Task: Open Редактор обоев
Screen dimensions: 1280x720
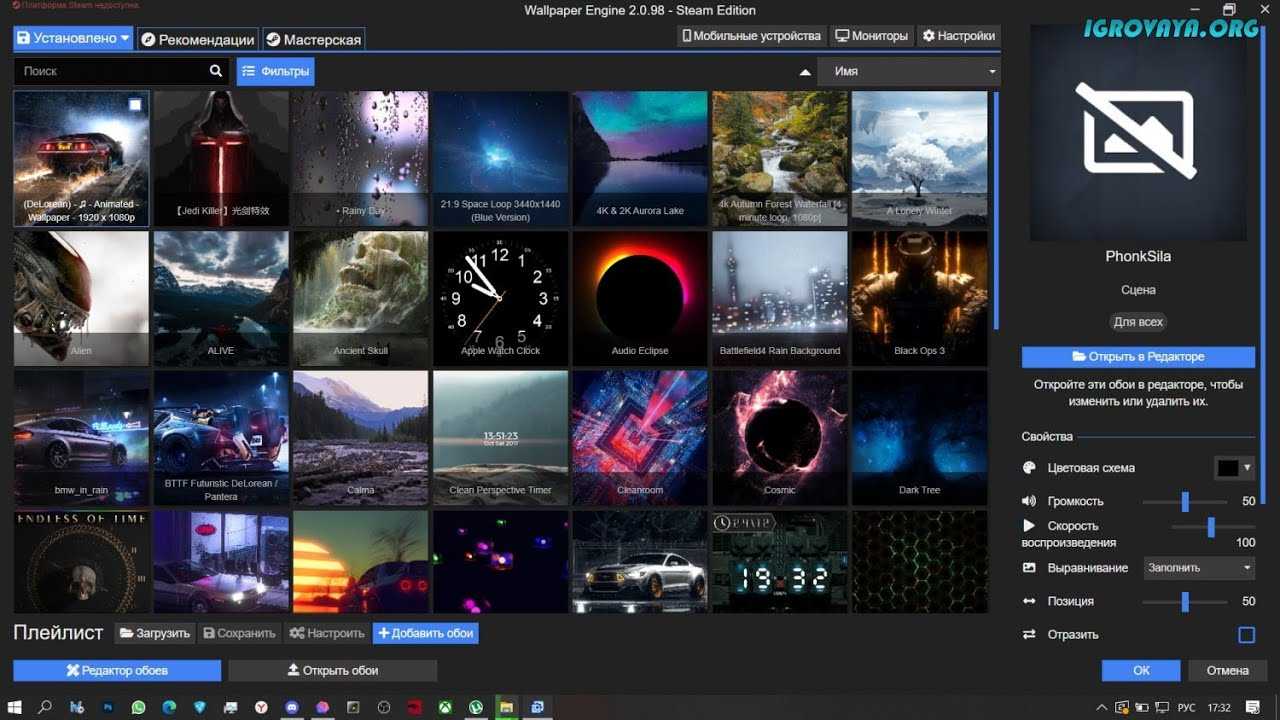Action: [117, 670]
